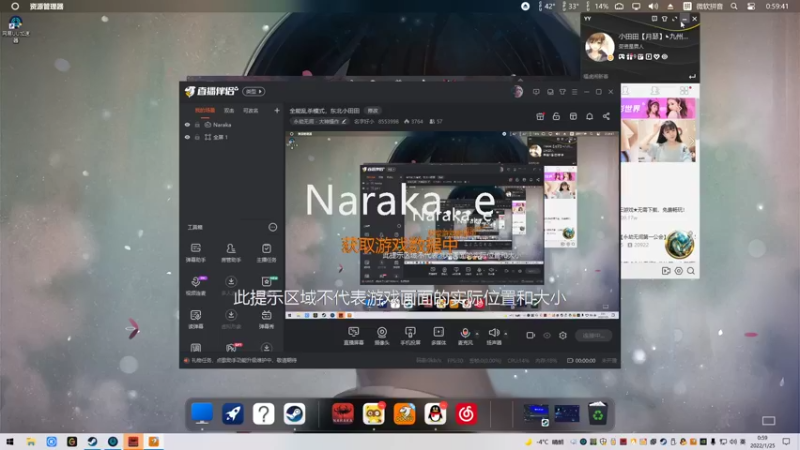Collapse the 工具箱 toolbox panel
This screenshot has height=450, width=800.
(273, 227)
